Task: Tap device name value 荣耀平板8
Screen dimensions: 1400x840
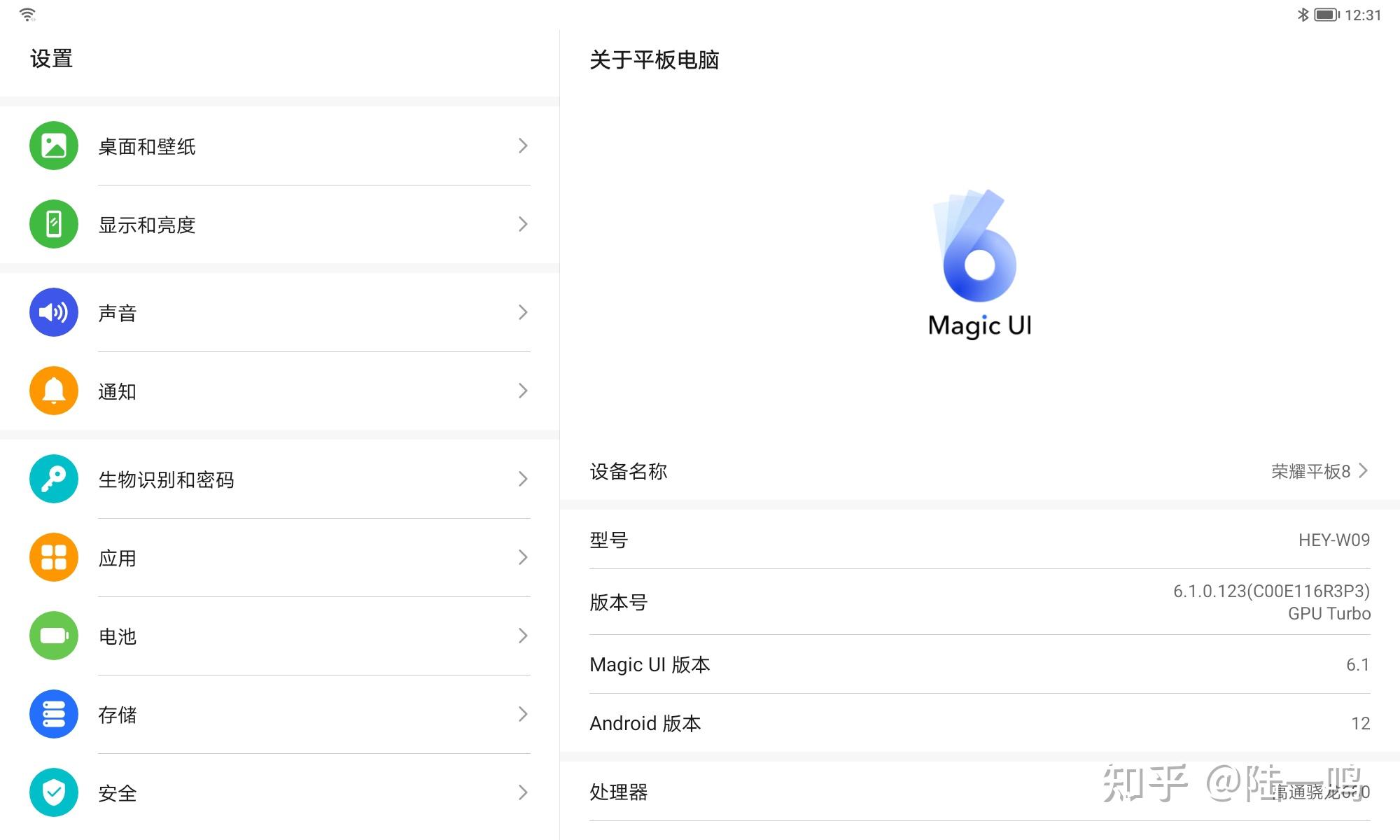Action: tap(1310, 471)
